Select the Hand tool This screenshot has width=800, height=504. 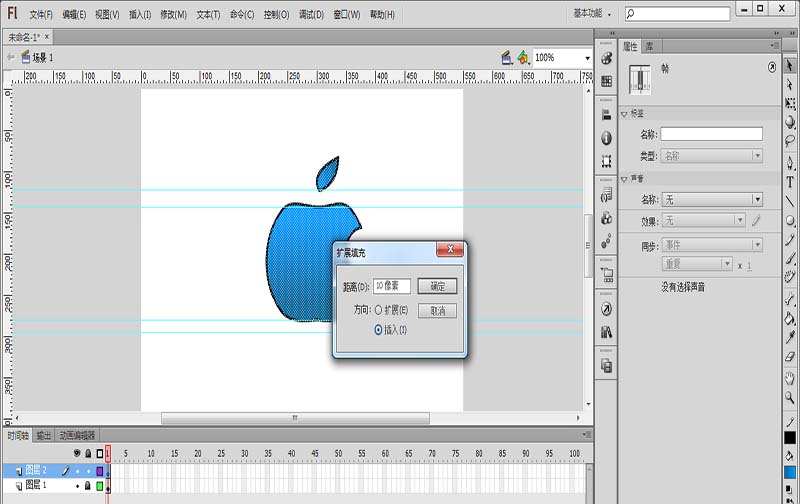click(x=790, y=378)
